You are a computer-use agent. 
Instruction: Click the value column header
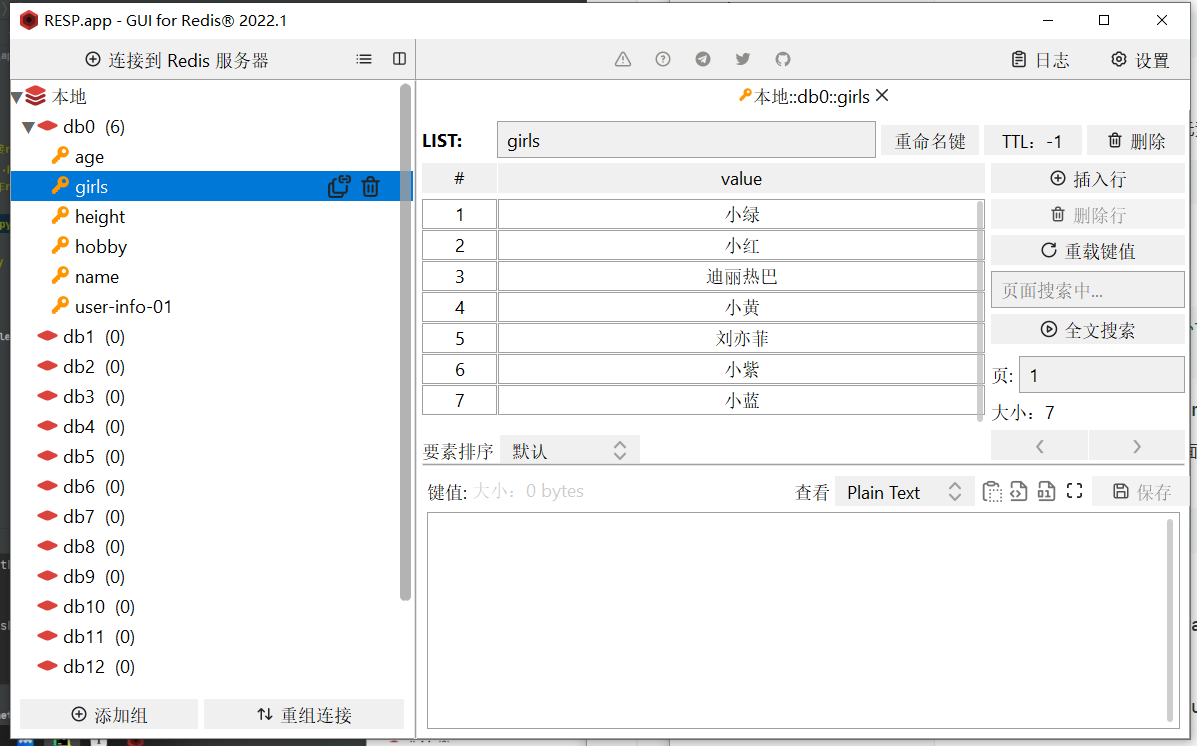(x=740, y=179)
